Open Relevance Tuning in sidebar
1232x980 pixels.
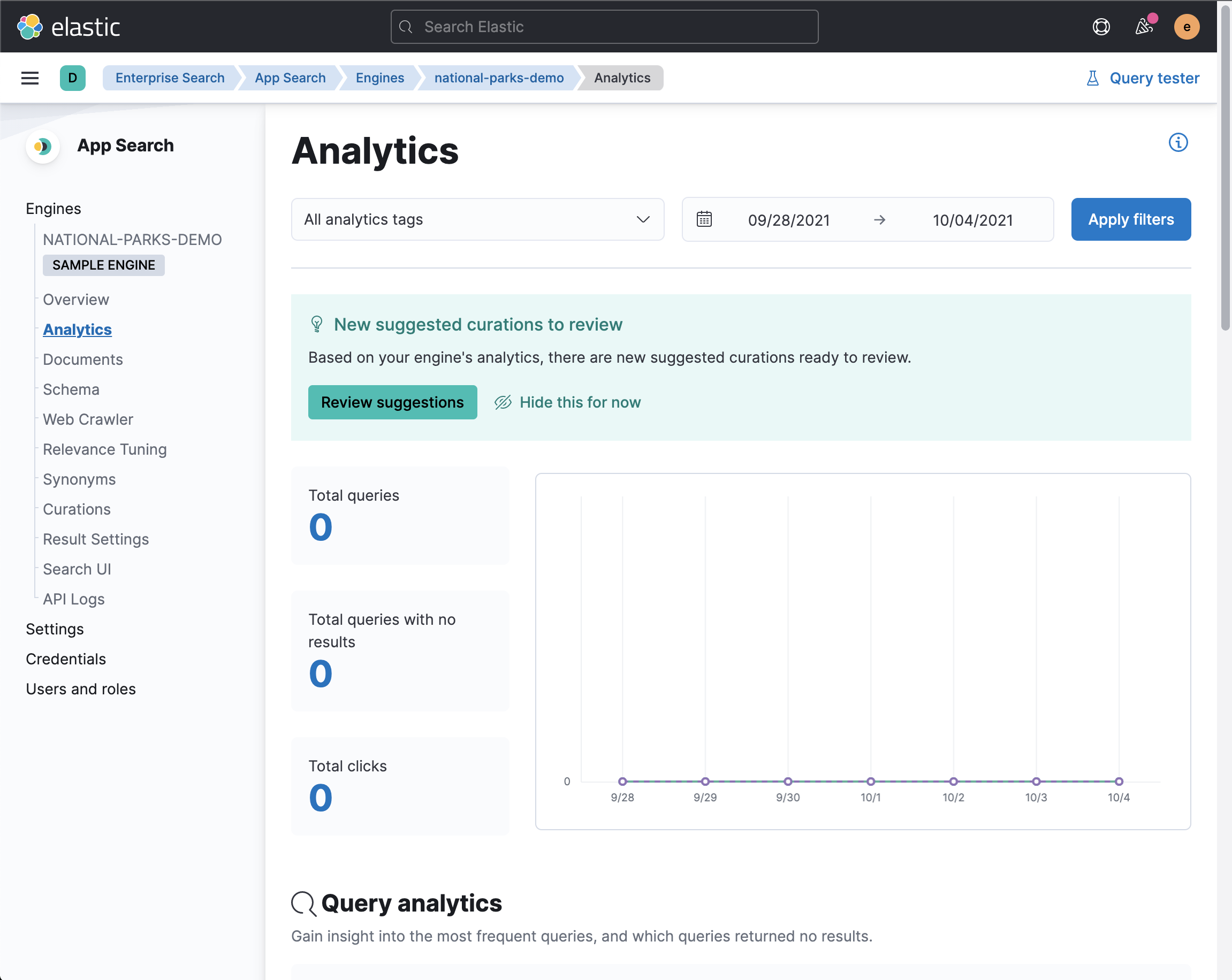tap(104, 449)
